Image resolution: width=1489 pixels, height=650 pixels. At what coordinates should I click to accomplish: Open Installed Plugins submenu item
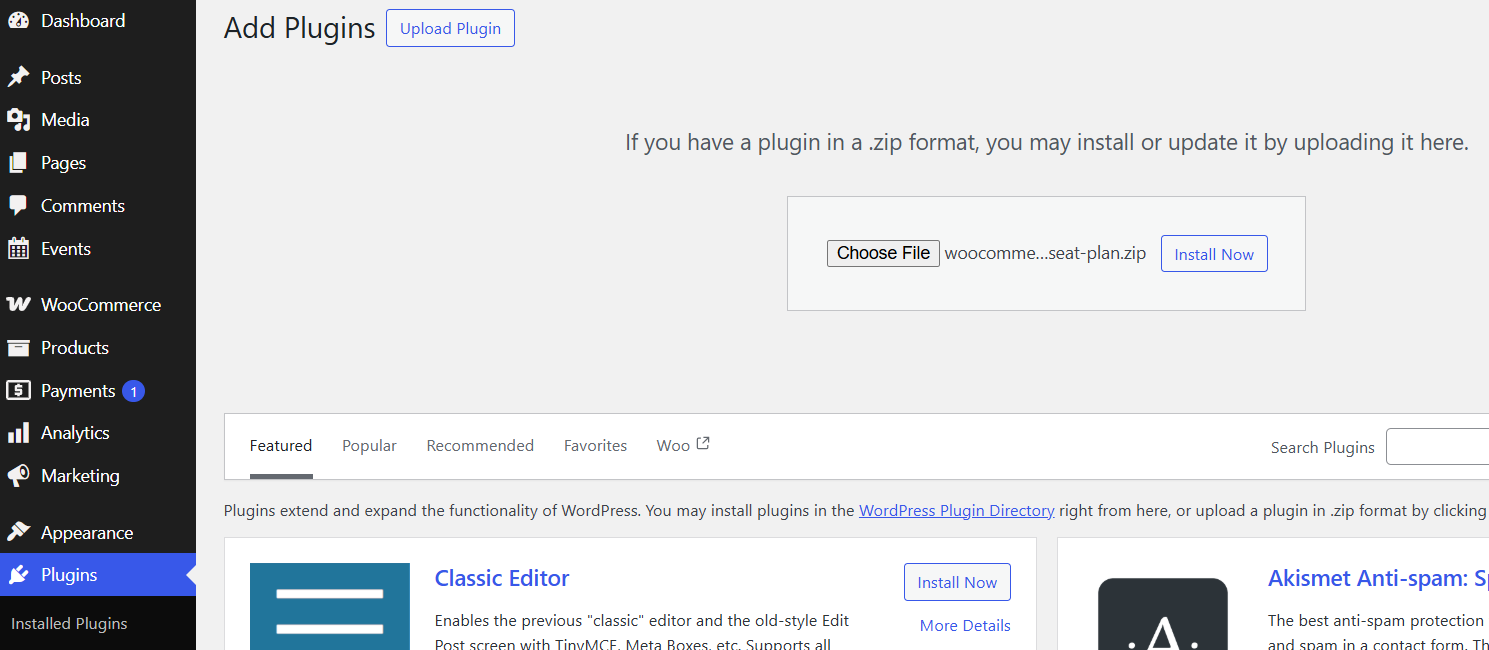pyautogui.click(x=69, y=624)
